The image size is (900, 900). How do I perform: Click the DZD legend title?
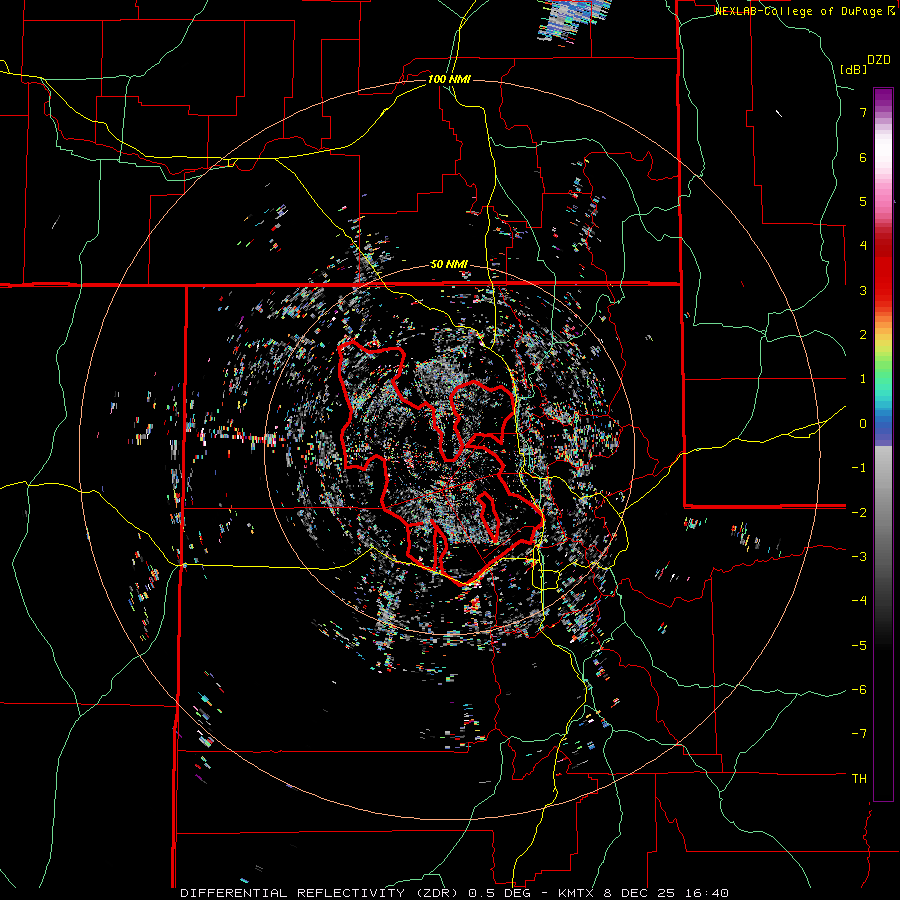tap(879, 60)
